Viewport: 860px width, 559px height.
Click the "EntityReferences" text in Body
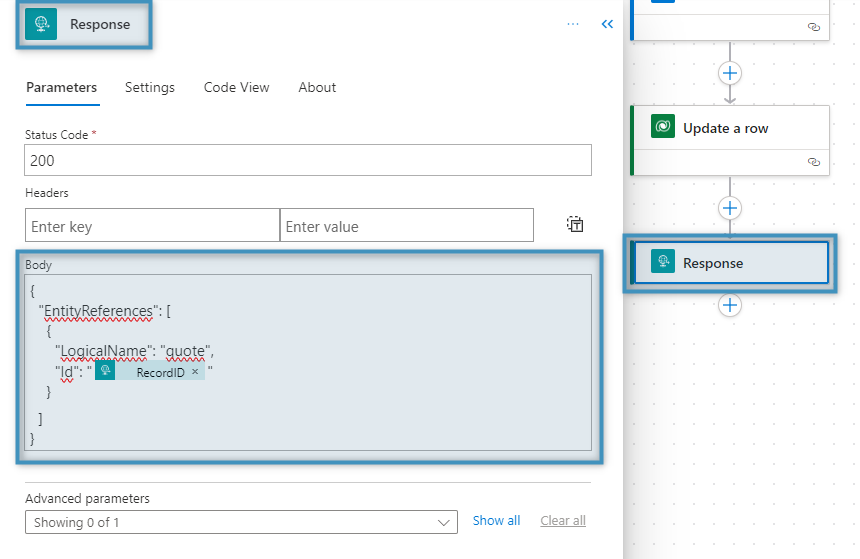98,311
